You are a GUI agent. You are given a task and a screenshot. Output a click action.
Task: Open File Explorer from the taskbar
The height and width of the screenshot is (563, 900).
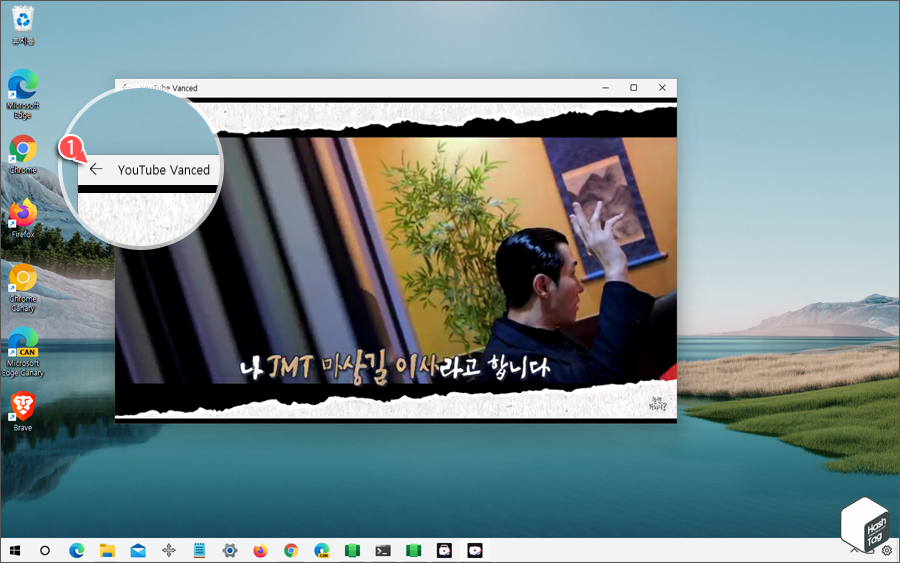coord(107,551)
